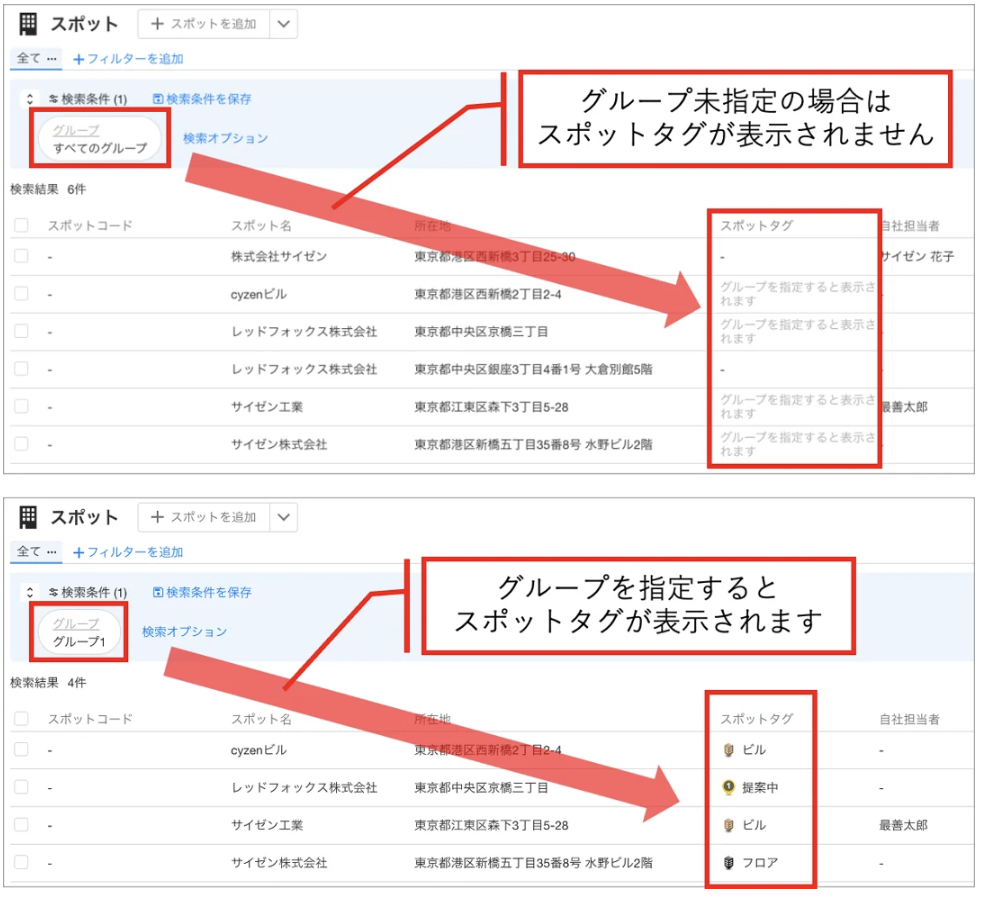The height and width of the screenshot is (902, 984).
Task: Sort by スポットコード in the 6件 list
Action: (x=90, y=226)
